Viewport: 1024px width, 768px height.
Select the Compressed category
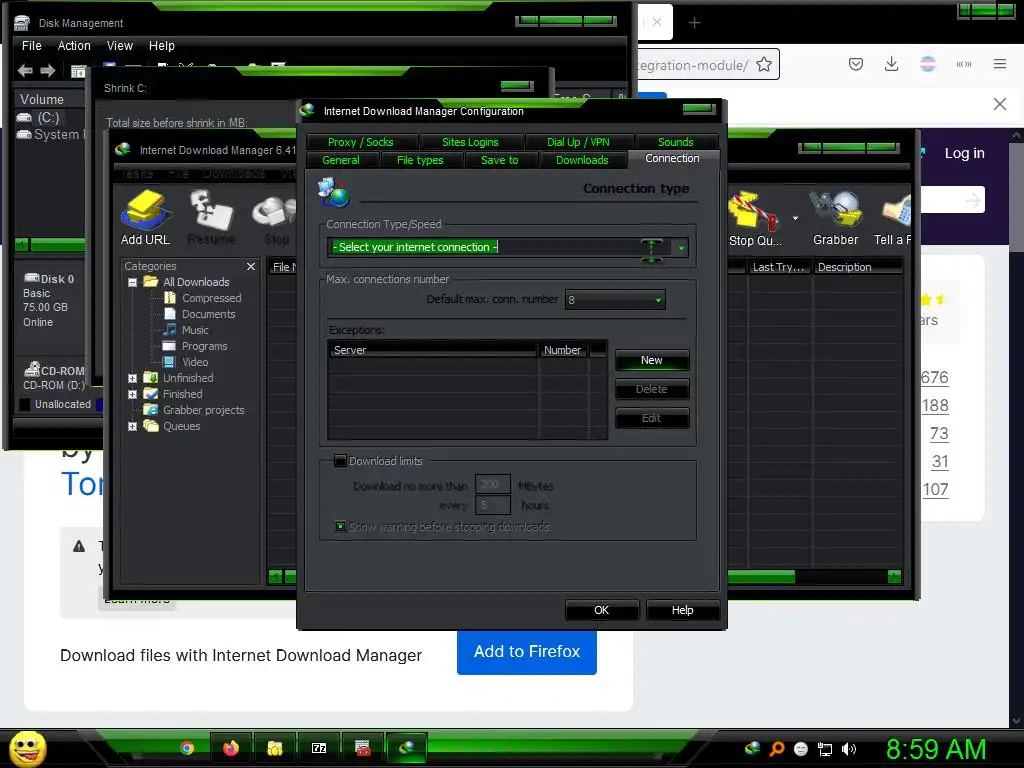pyautogui.click(x=212, y=298)
